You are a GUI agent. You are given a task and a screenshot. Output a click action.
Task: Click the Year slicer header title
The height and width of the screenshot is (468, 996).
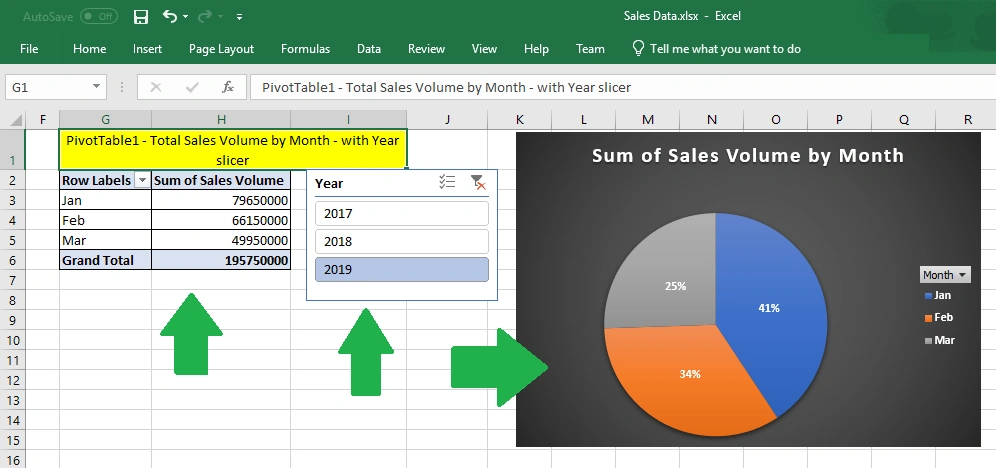(329, 184)
